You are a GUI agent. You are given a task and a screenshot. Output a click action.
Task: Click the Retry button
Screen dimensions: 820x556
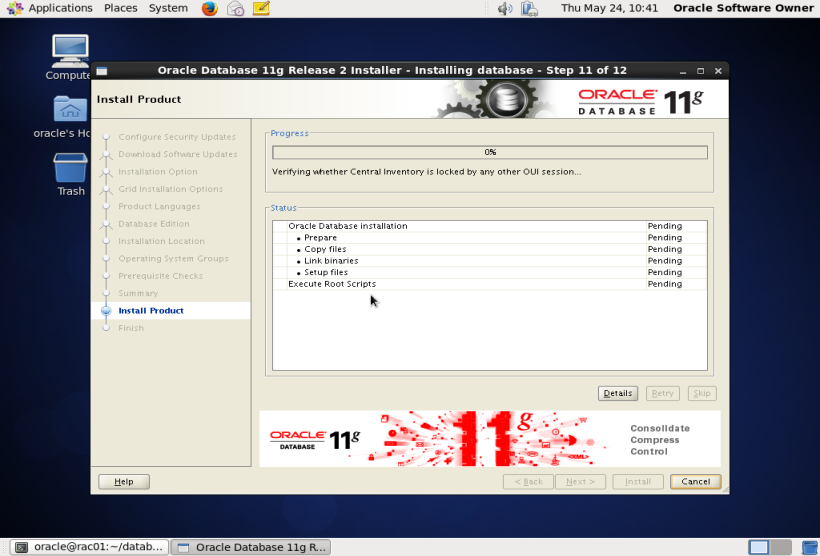pos(663,393)
